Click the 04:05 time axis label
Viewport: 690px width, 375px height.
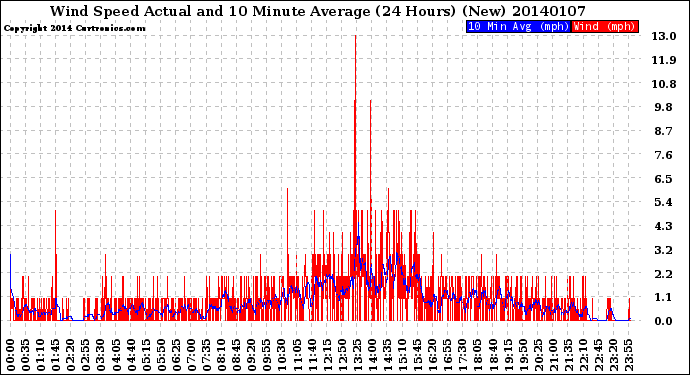(x=116, y=355)
